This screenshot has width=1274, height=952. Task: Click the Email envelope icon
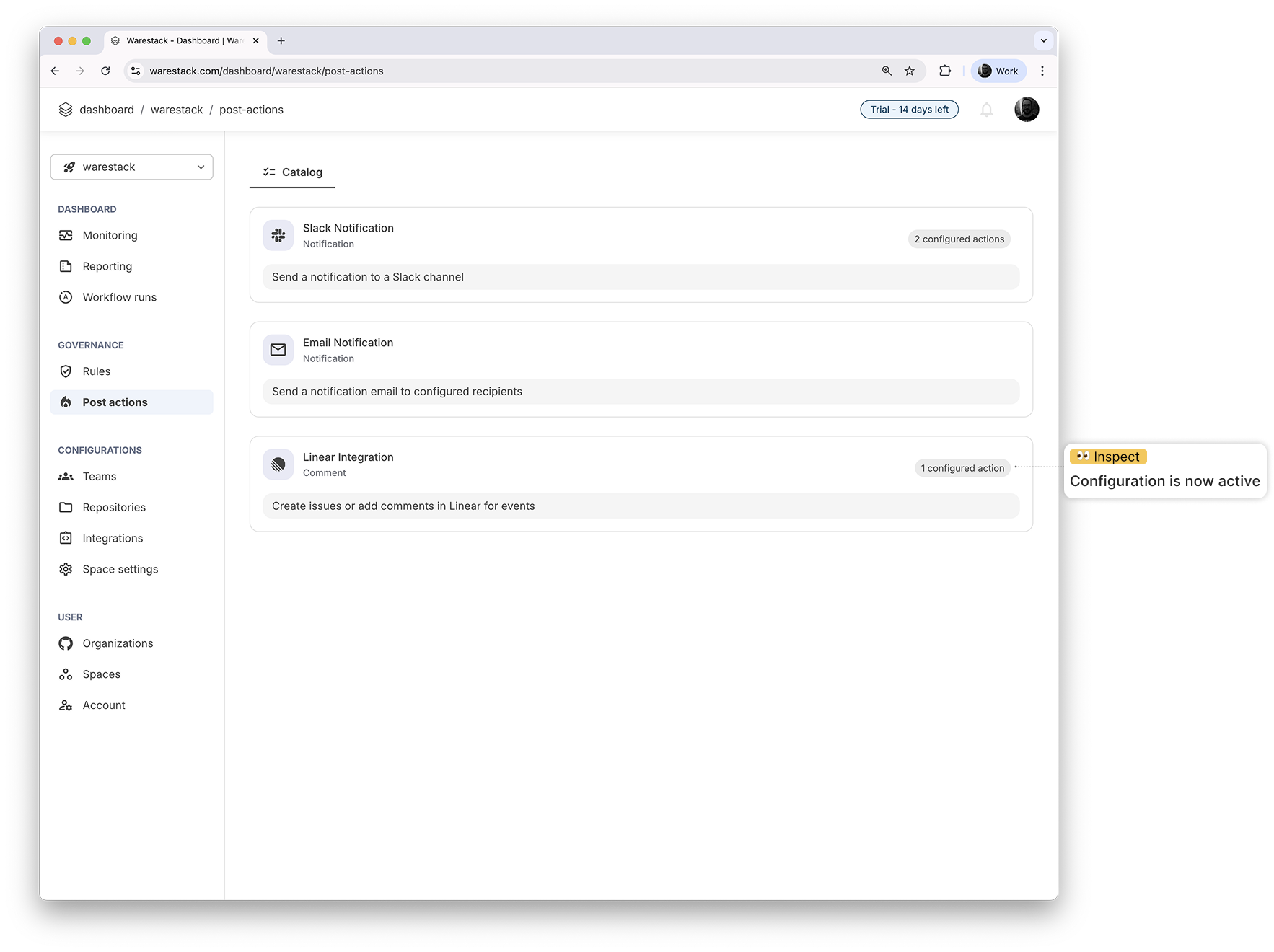pos(278,350)
